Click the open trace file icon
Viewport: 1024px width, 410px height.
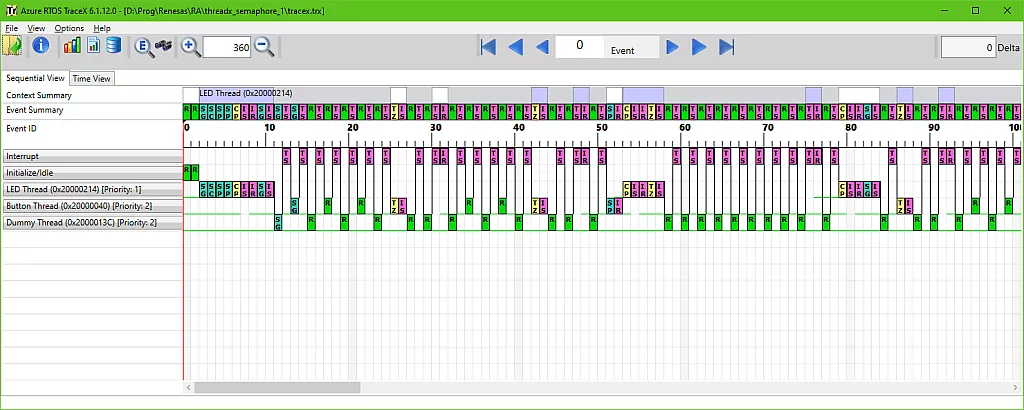(x=13, y=46)
